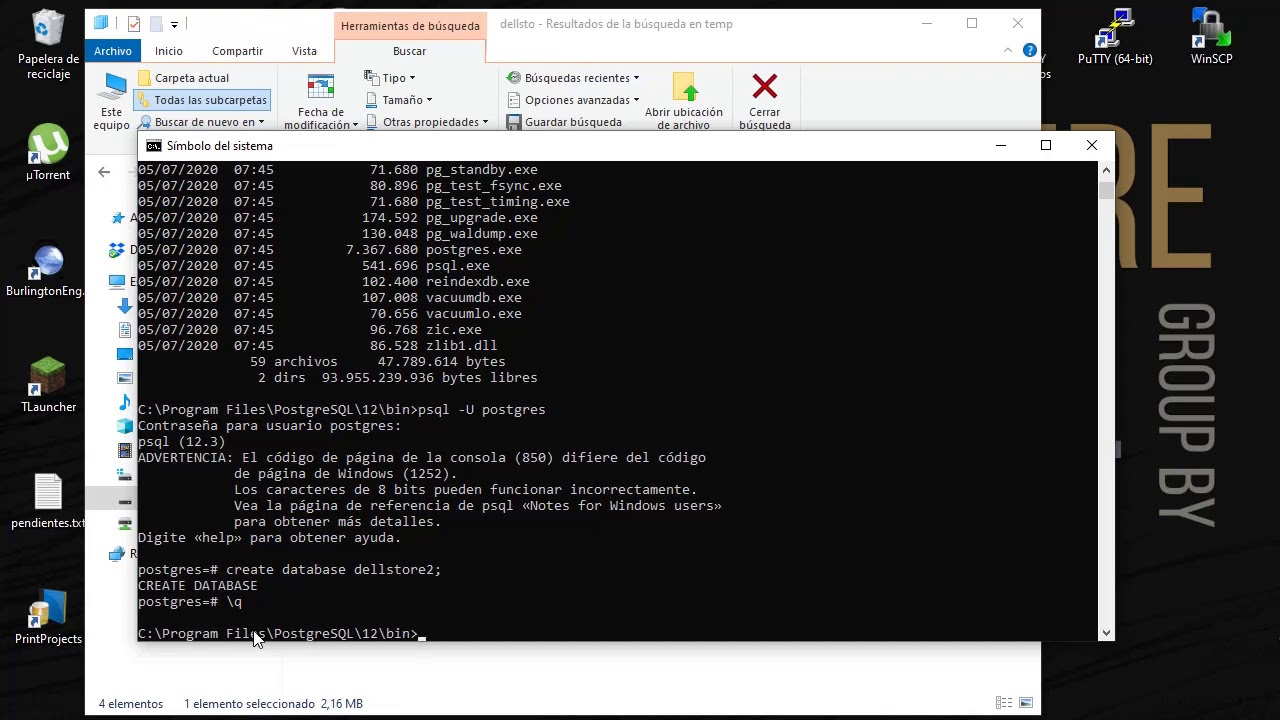Minimize the Símbolo del sistema window
The width and height of the screenshot is (1280, 720).
[x=1000, y=146]
